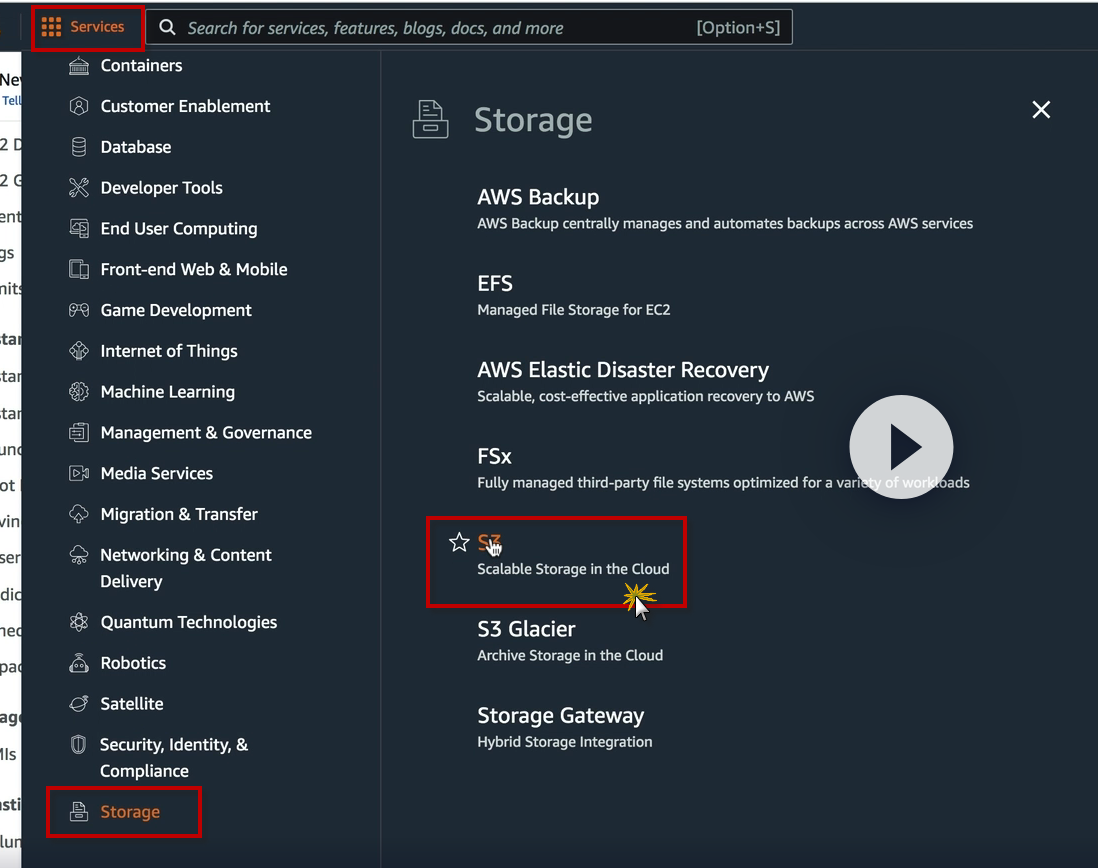Select Networking & Content Delivery category
Viewport: 1098px width, 868px height.
pos(186,568)
